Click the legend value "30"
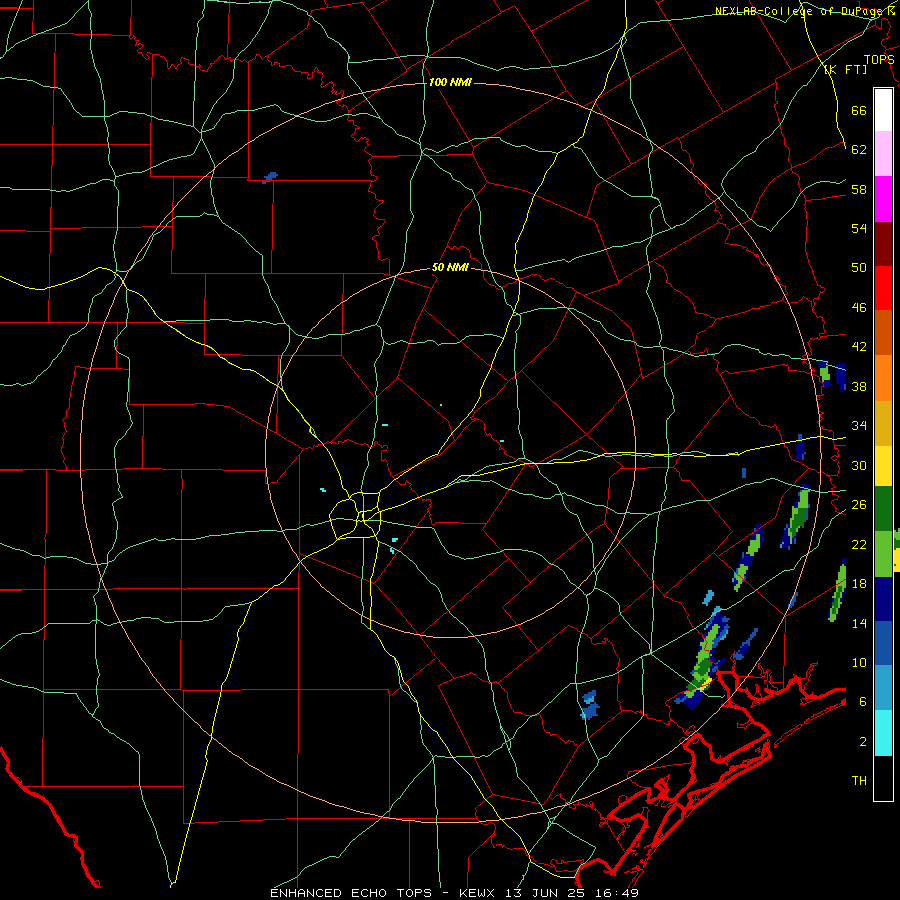Screen dimensions: 900x900 tap(859, 465)
